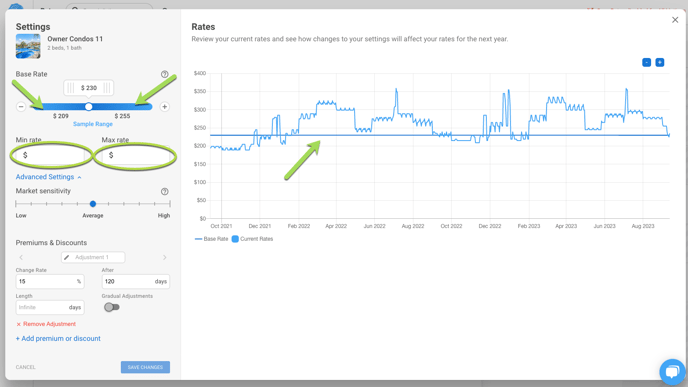
Task: Open the Market sensitivity help icon
Action: pyautogui.click(x=165, y=191)
